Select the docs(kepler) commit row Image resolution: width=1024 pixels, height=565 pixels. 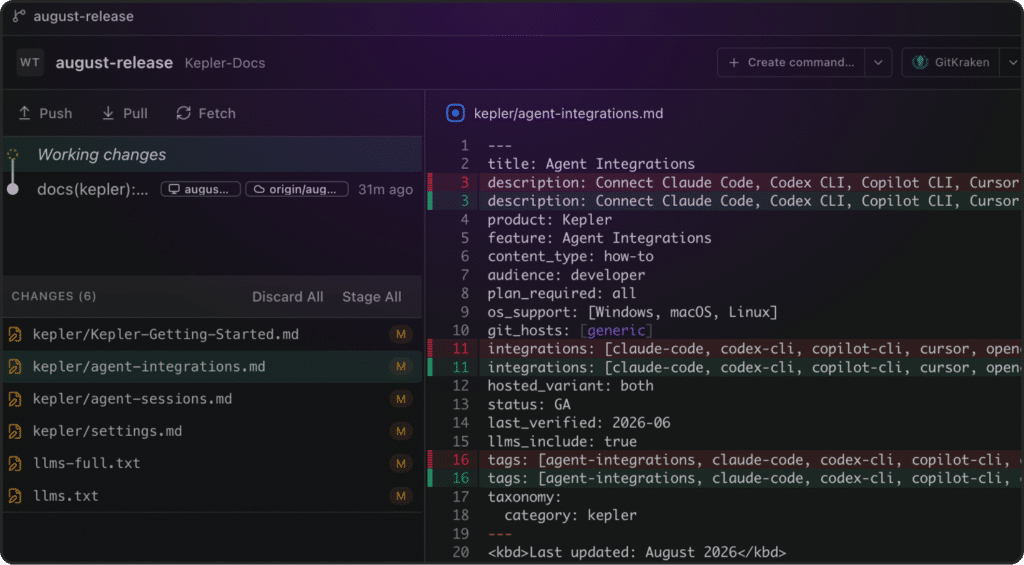point(212,189)
